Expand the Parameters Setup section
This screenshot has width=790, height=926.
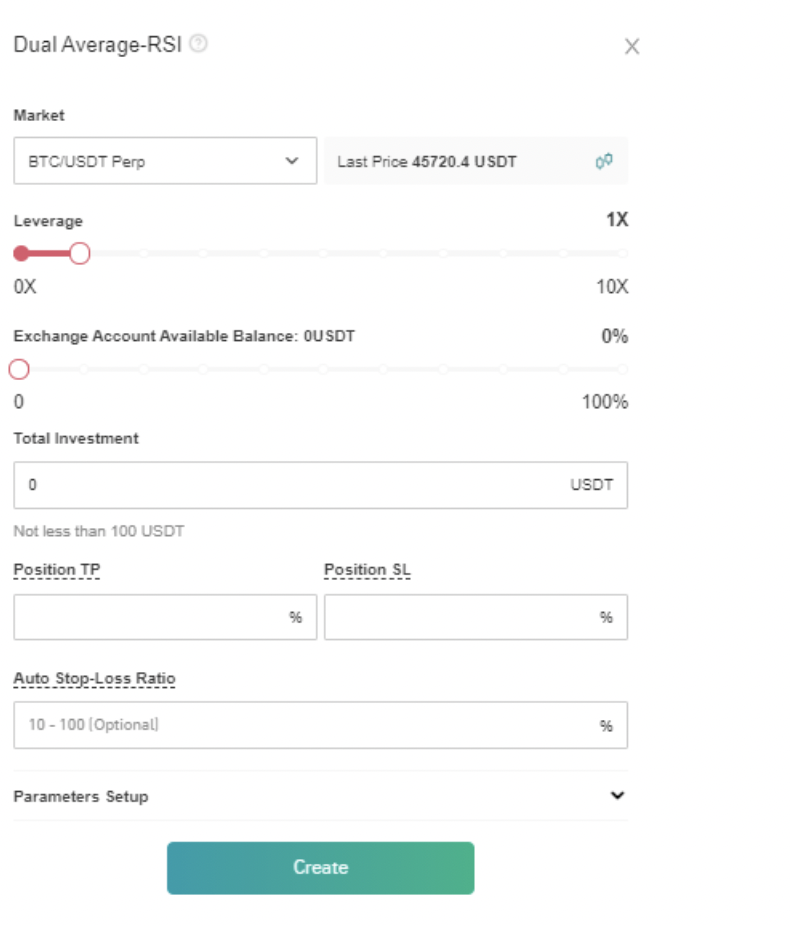[617, 796]
